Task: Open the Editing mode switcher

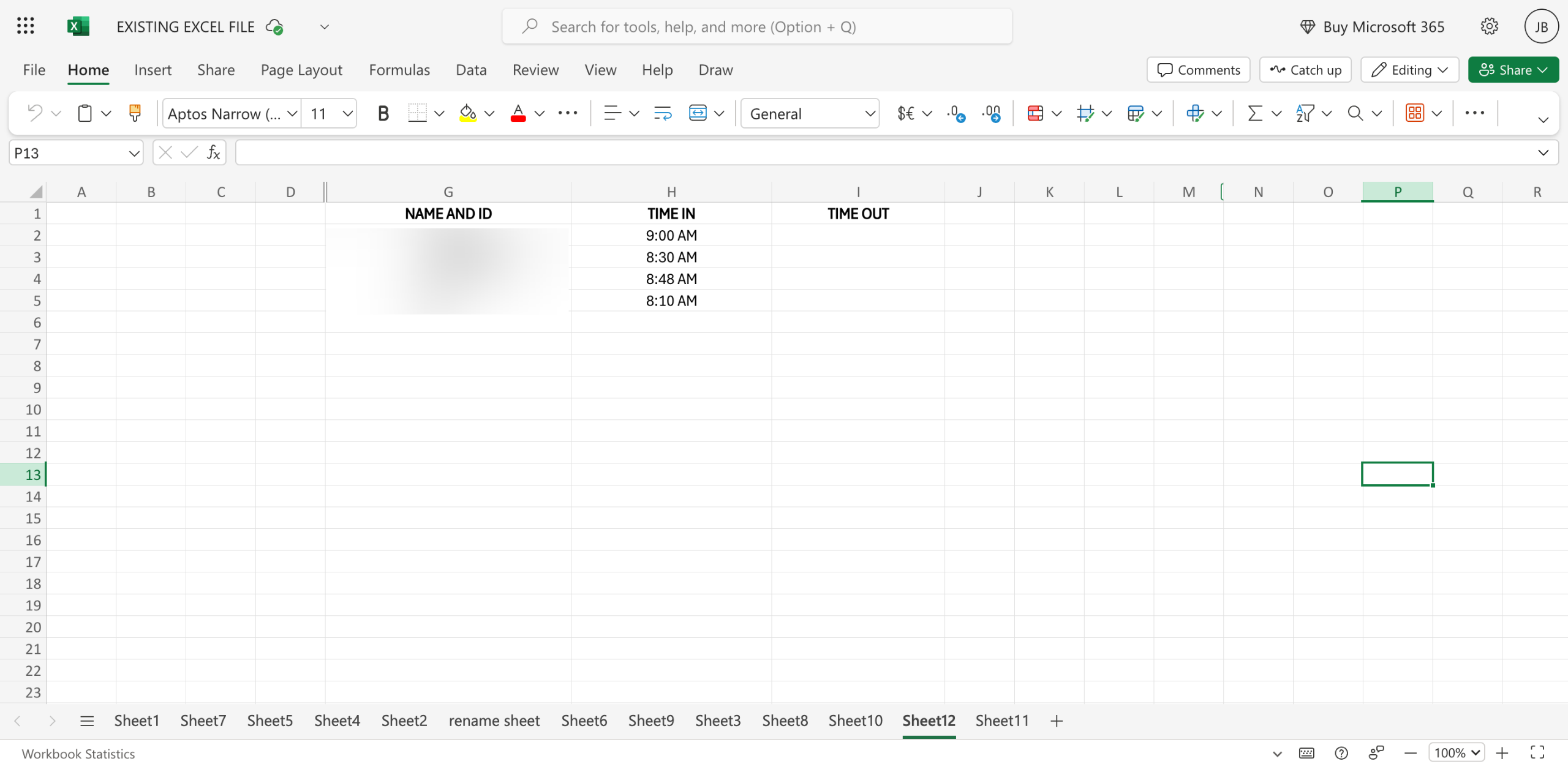Action: coord(1409,70)
